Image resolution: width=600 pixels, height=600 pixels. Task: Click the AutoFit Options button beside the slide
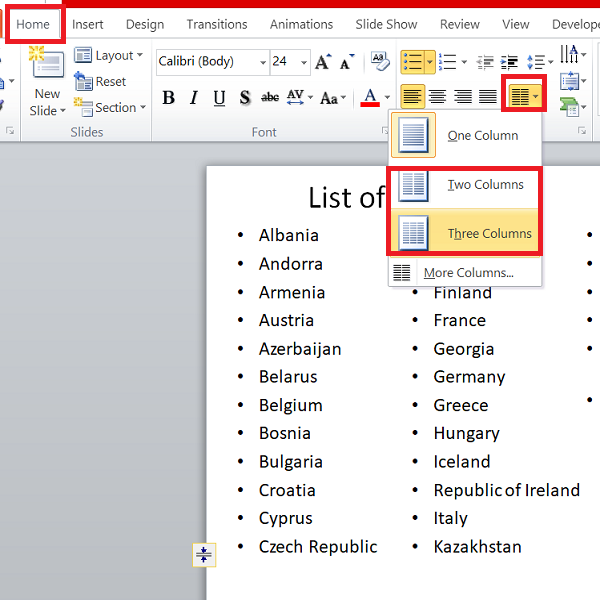click(x=204, y=554)
